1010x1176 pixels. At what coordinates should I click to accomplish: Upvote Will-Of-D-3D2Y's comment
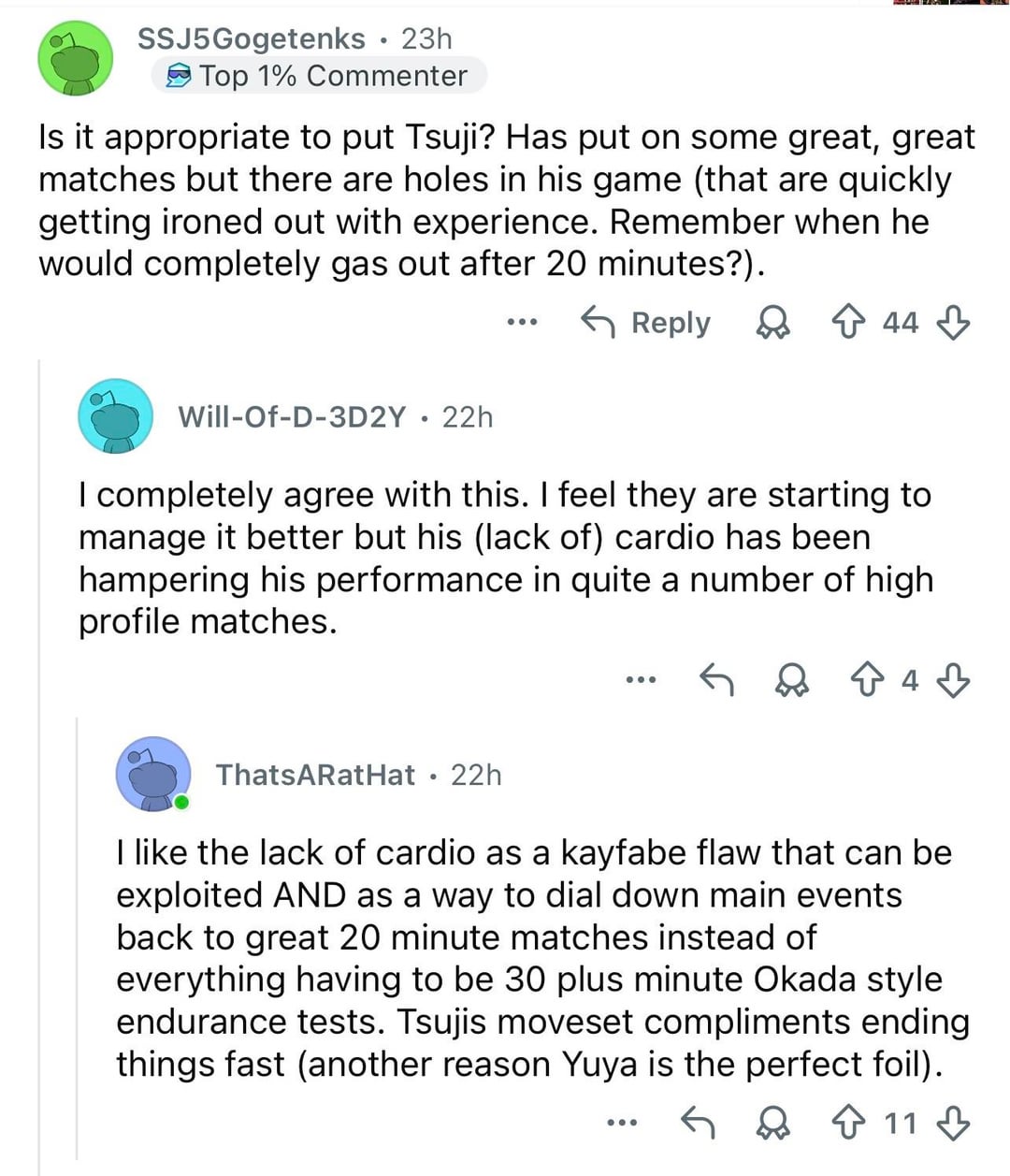(869, 680)
